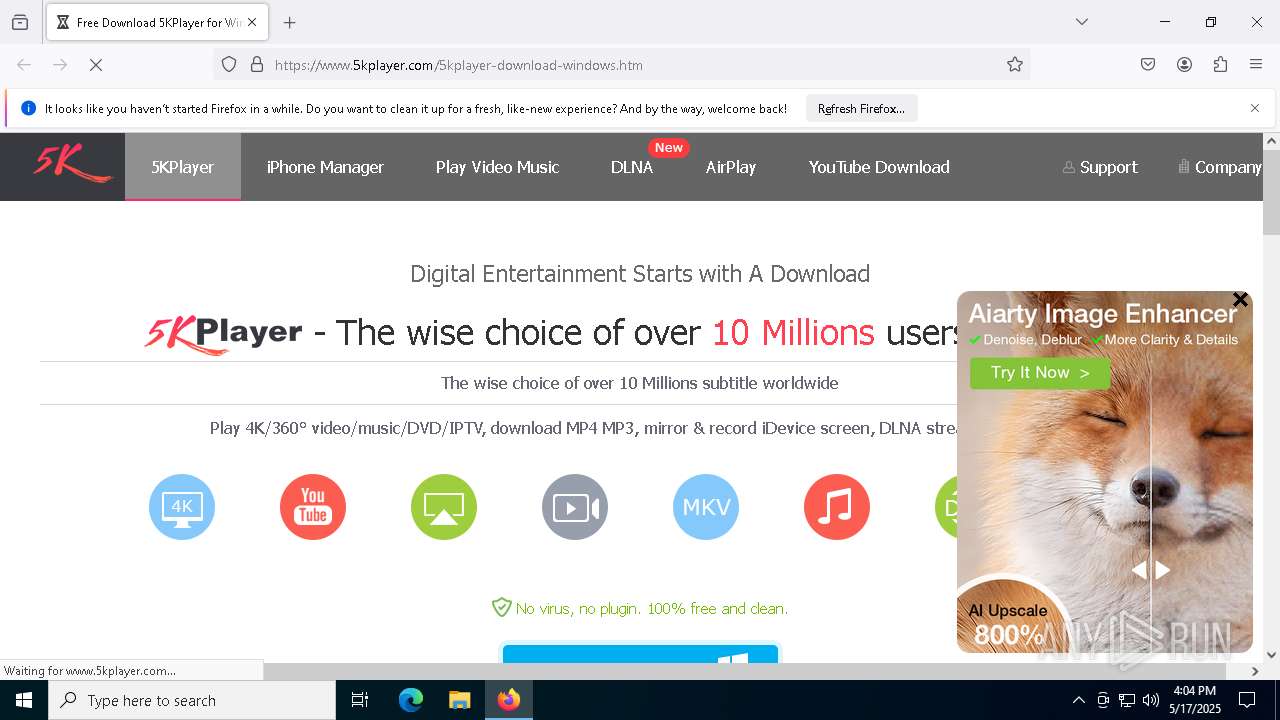1280x720 pixels.
Task: Expand the list all tabs dropdown
Action: point(1082,22)
